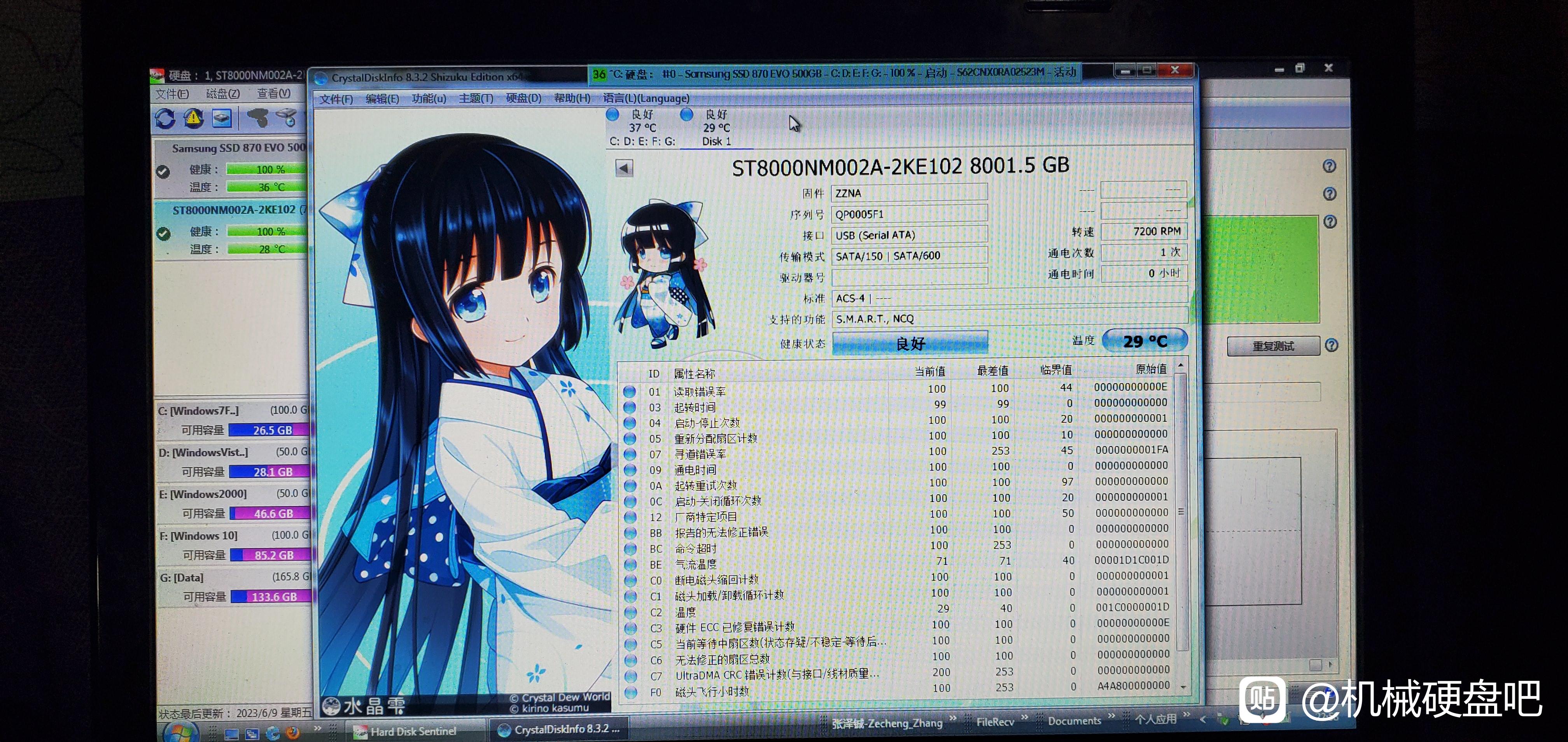Expand the FileRecv toolbar chevron

tap(1024, 717)
